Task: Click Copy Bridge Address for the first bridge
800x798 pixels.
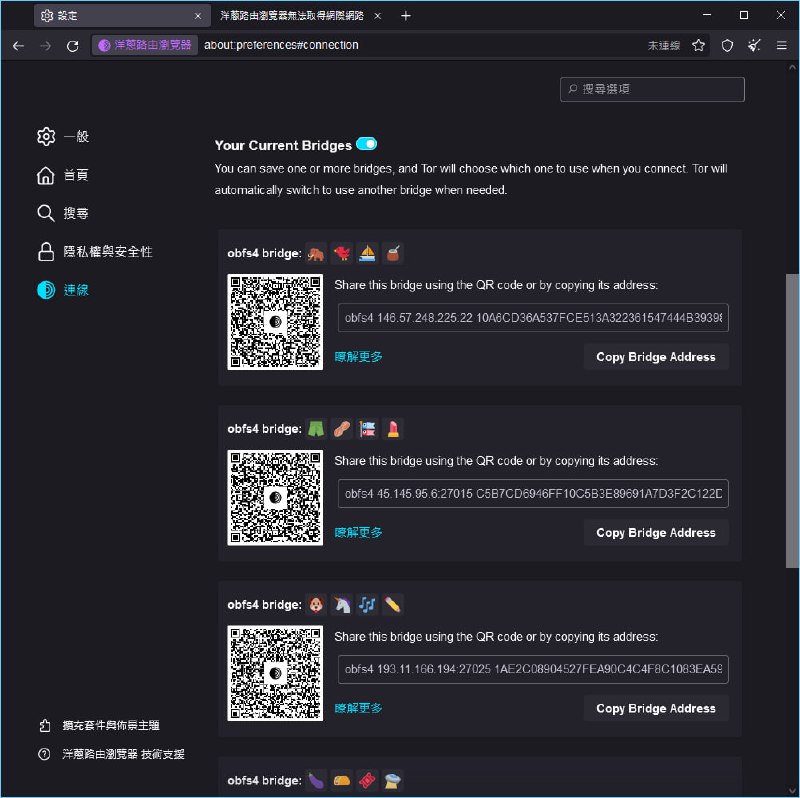Action: (x=656, y=356)
